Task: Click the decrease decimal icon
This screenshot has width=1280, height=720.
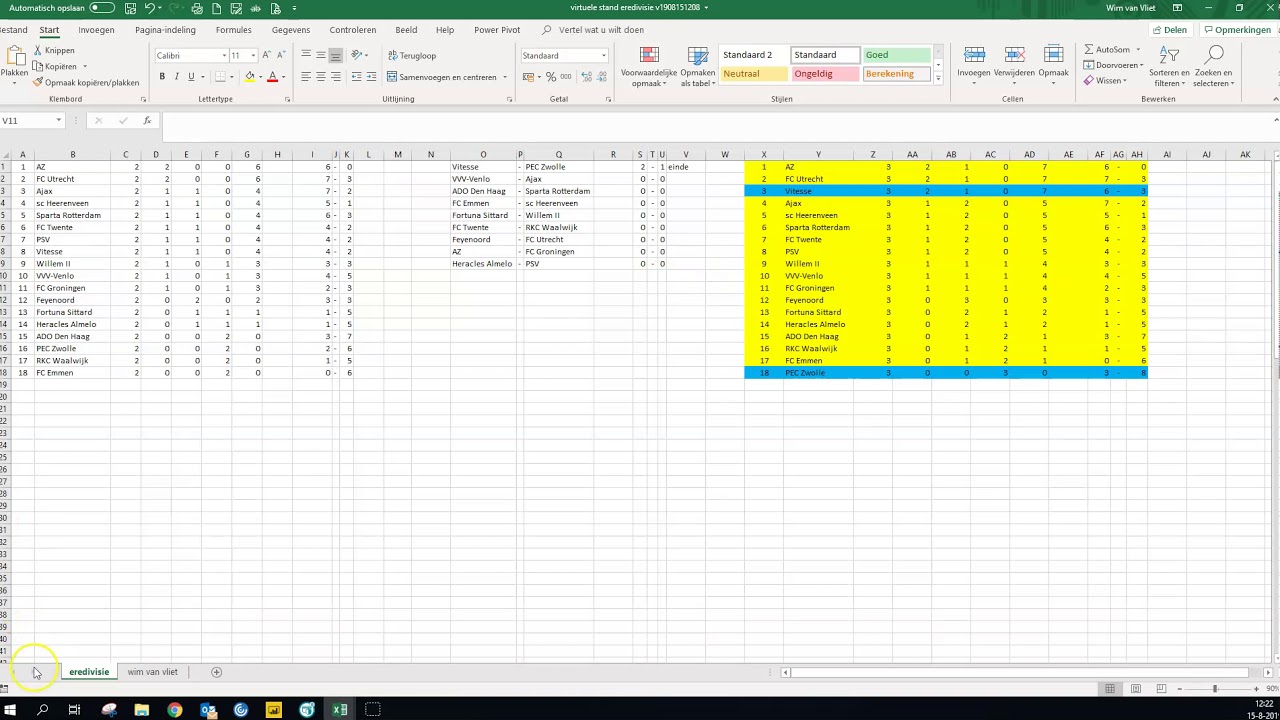Action: (x=599, y=77)
